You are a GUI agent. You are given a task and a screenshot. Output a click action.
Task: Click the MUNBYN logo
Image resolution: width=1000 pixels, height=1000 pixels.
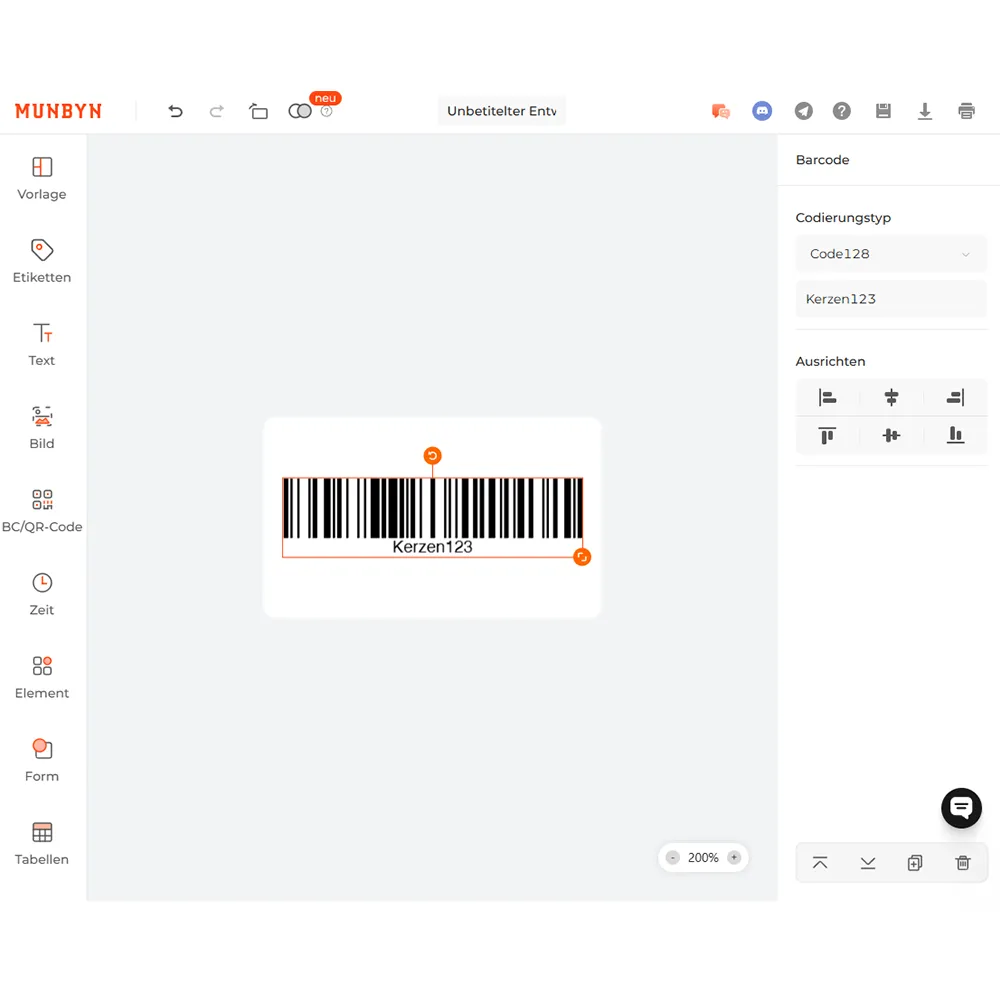[x=58, y=111]
